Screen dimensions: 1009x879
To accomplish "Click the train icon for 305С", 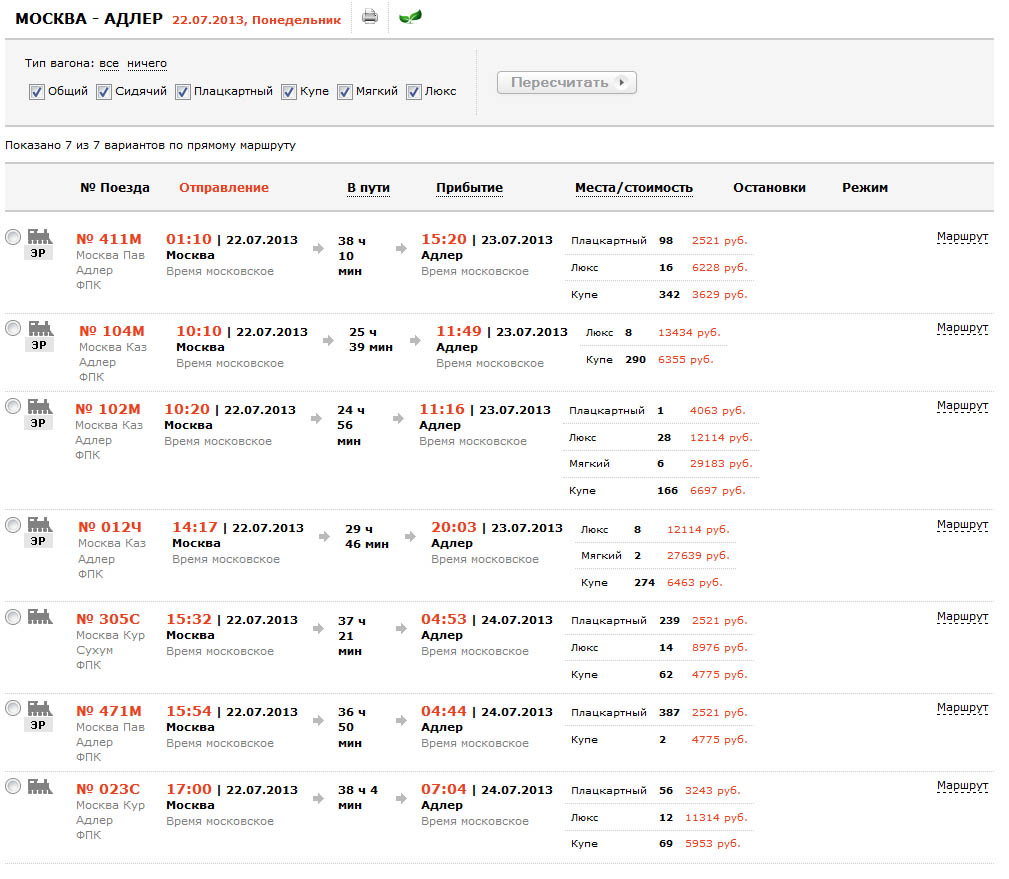I will [x=38, y=615].
